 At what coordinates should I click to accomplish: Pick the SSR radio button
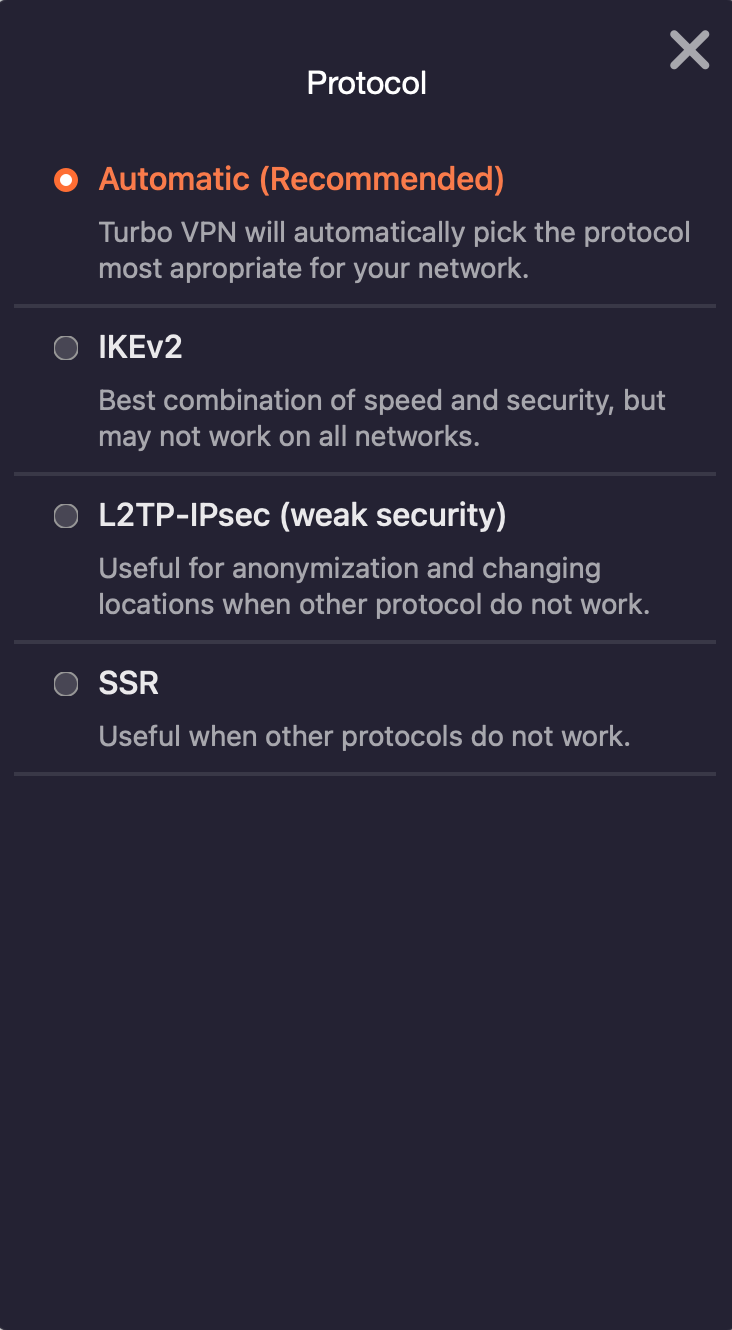coord(66,684)
